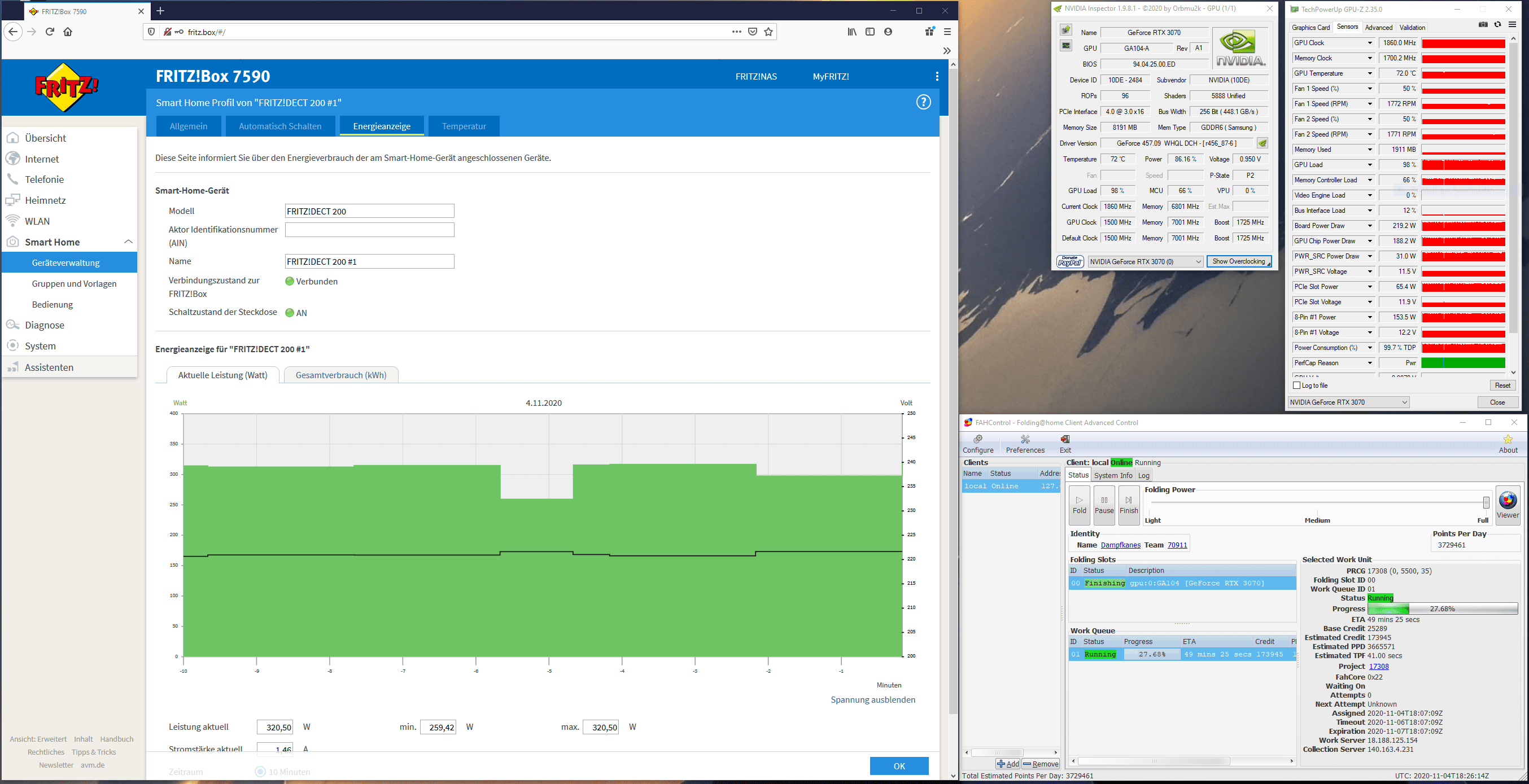The image size is (1529, 784).
Task: Click the Finish folding button
Action: point(1129,505)
